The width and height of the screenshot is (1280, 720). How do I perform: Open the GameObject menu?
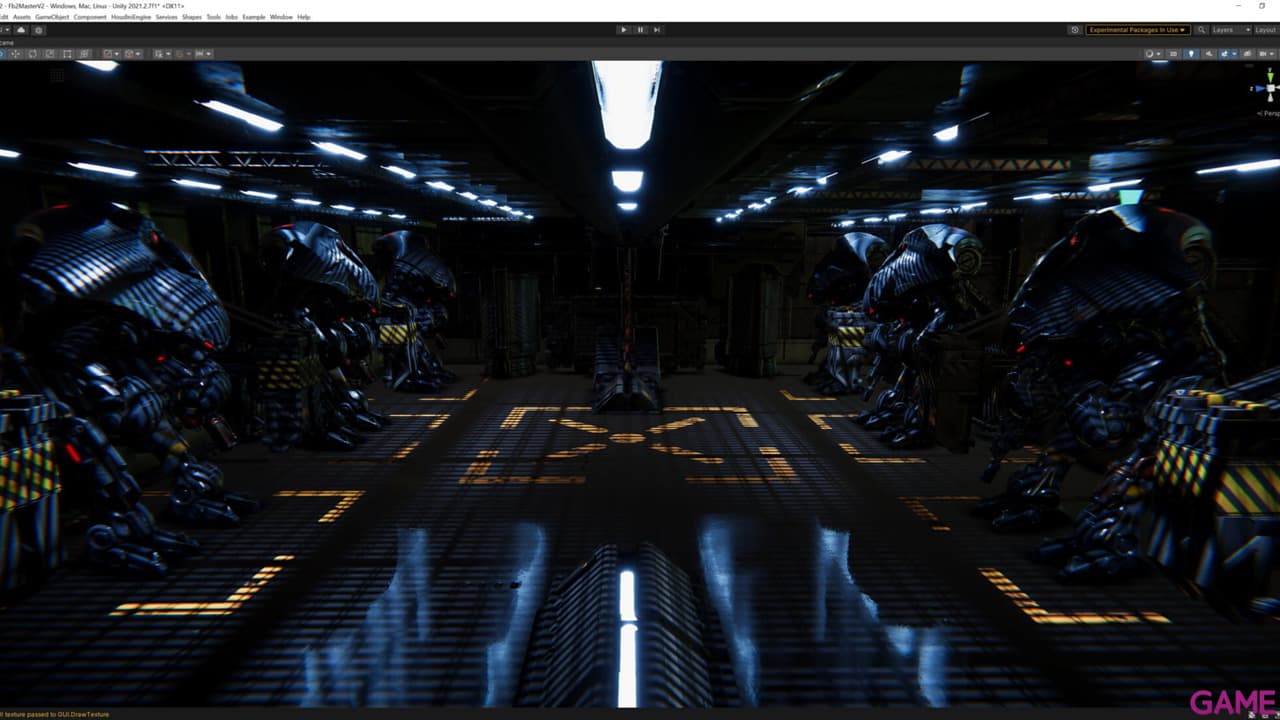pyautogui.click(x=50, y=17)
